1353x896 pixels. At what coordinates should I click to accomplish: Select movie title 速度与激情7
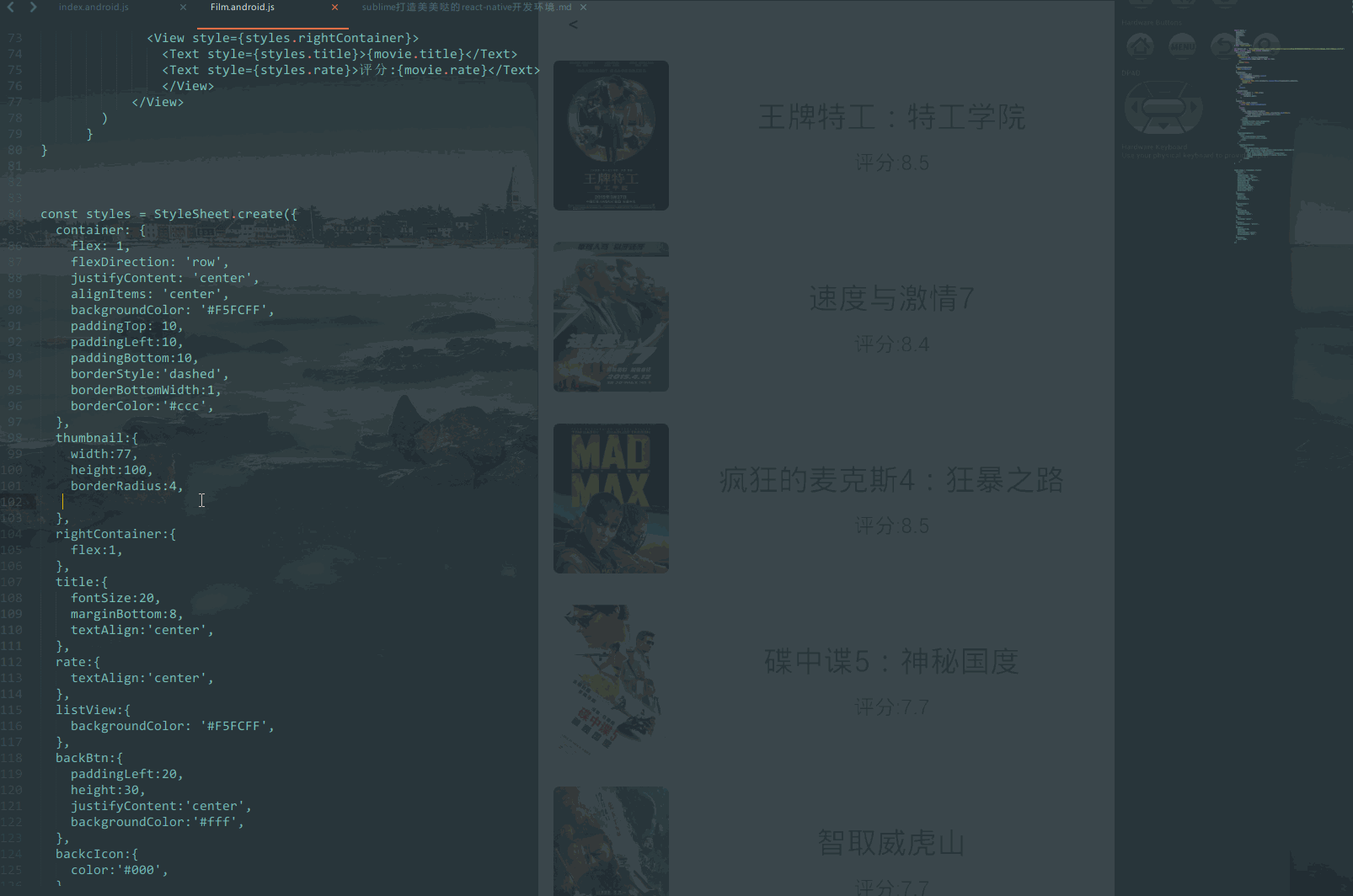892,298
